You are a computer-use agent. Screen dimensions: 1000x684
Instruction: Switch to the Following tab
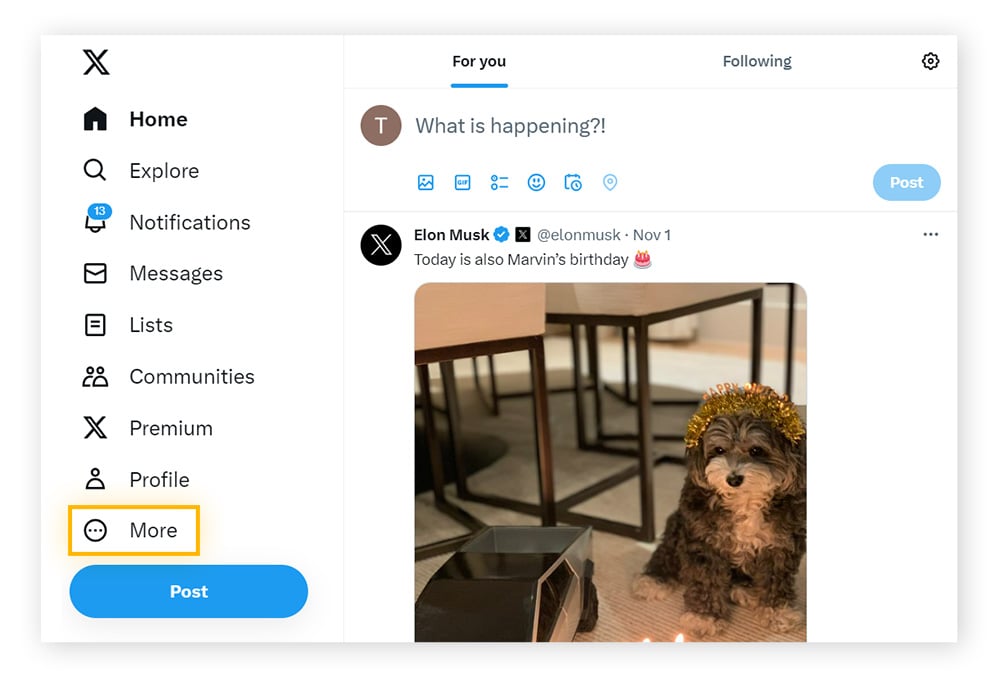[x=757, y=61]
